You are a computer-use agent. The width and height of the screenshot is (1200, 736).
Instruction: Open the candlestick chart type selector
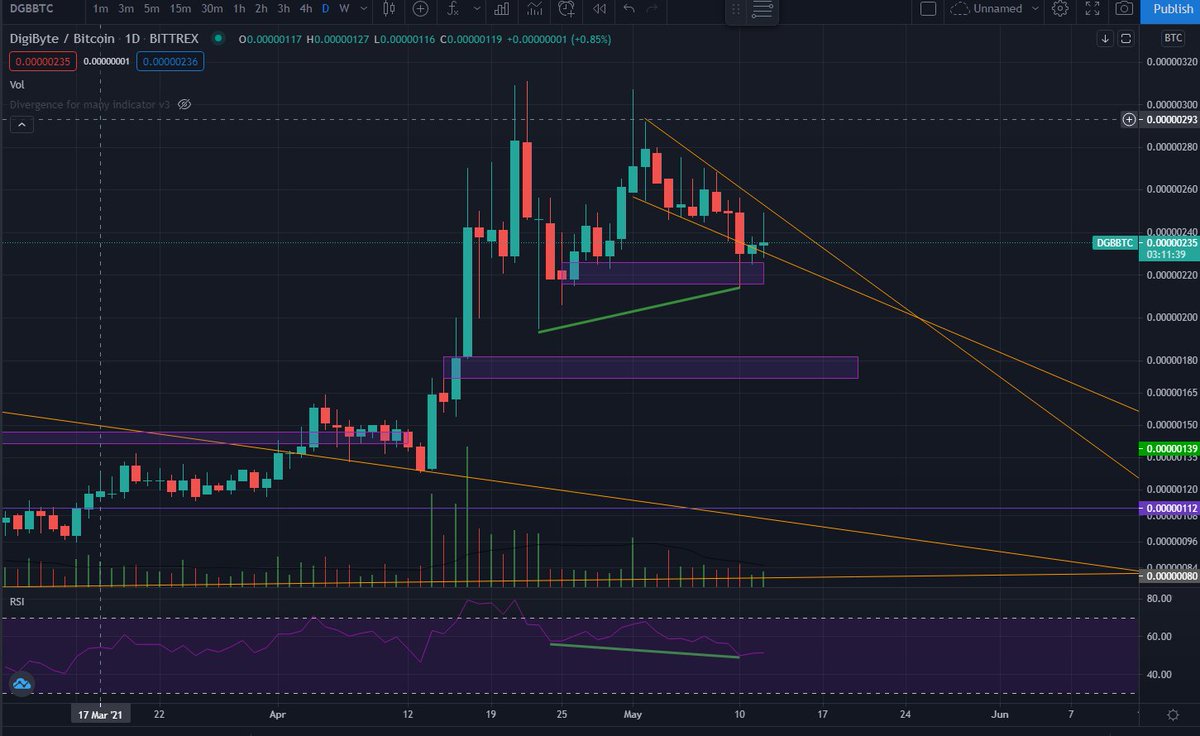pos(388,9)
